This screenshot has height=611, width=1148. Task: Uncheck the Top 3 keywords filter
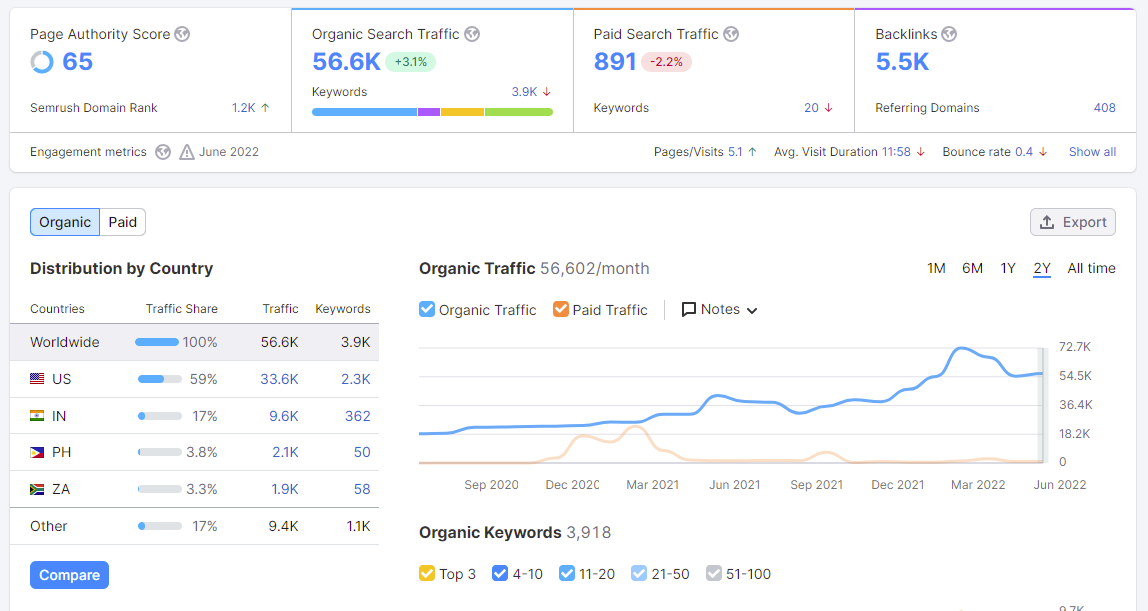point(426,573)
